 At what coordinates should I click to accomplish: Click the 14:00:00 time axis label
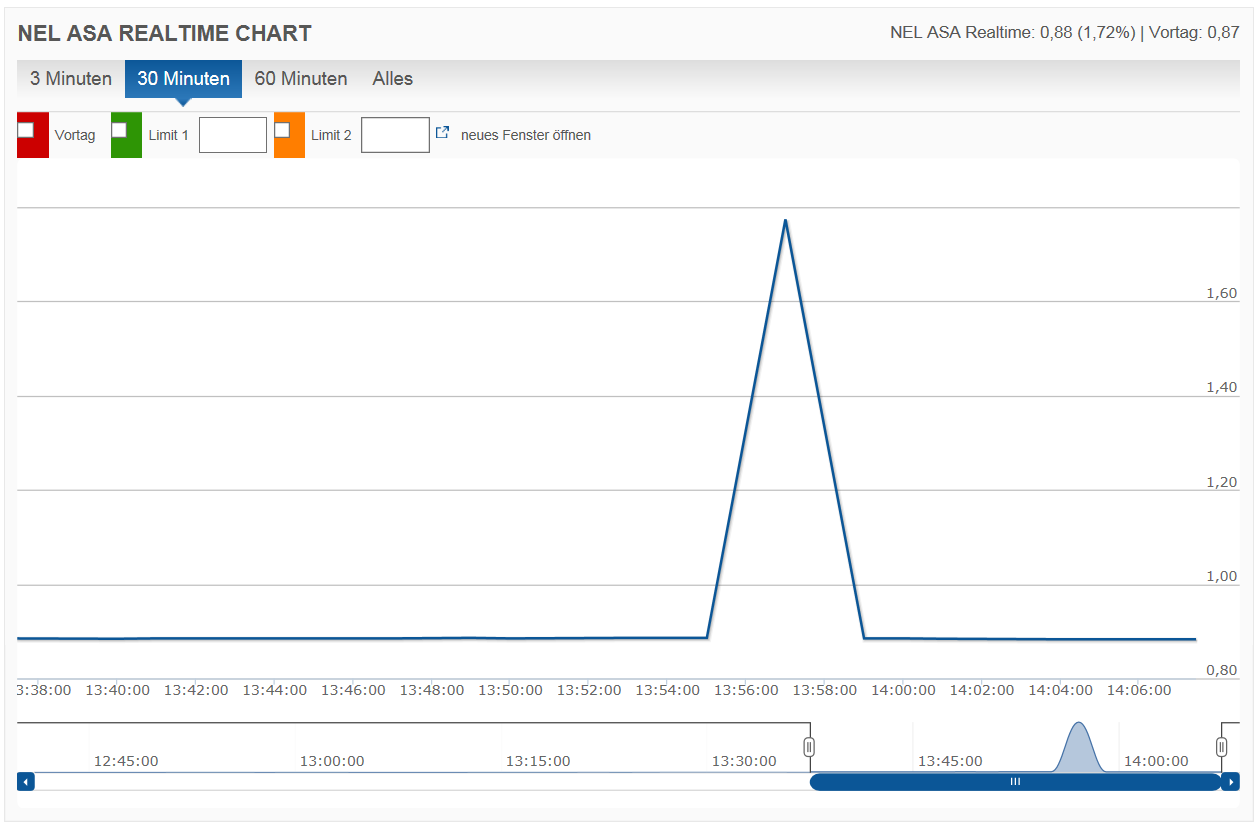click(903, 690)
